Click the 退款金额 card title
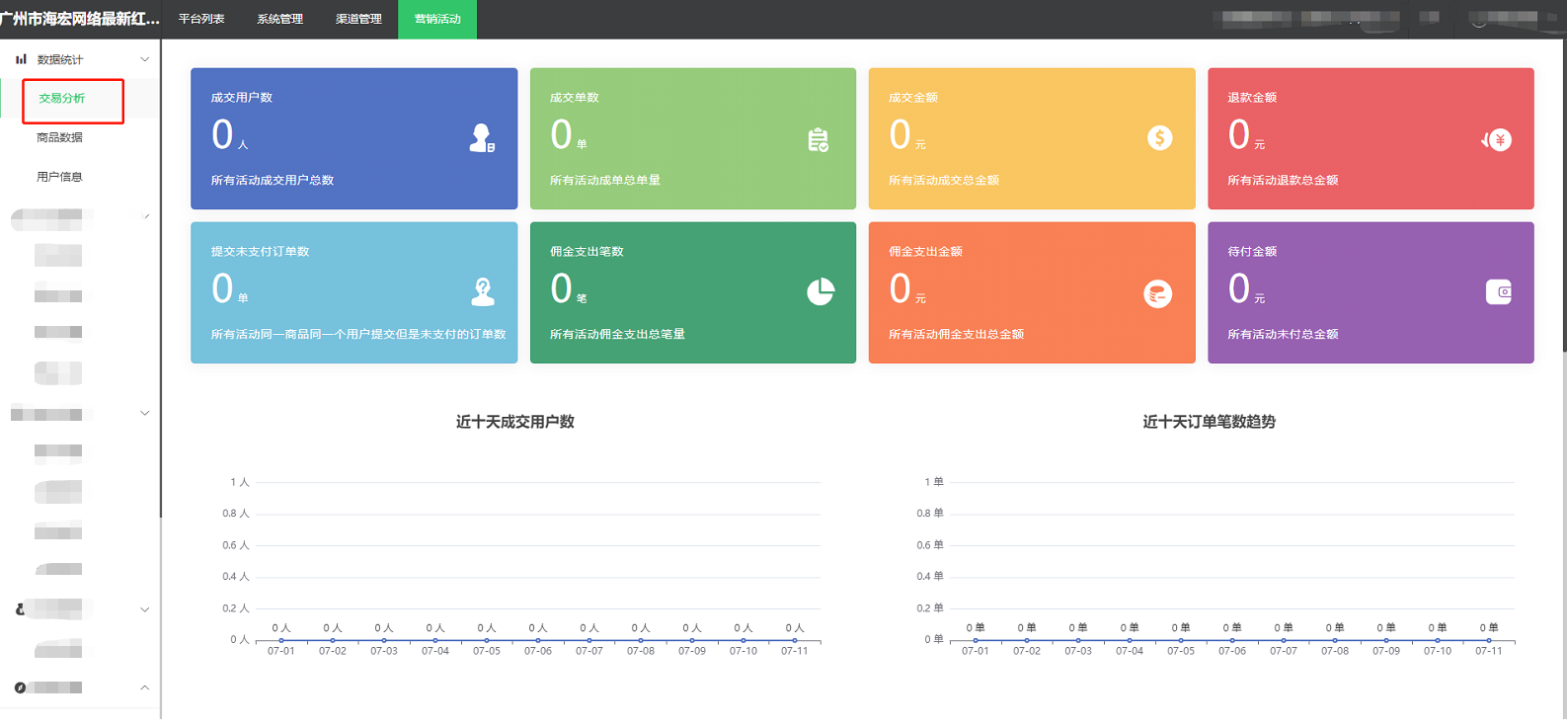Viewport: 1568px width, 727px height. [1252, 98]
